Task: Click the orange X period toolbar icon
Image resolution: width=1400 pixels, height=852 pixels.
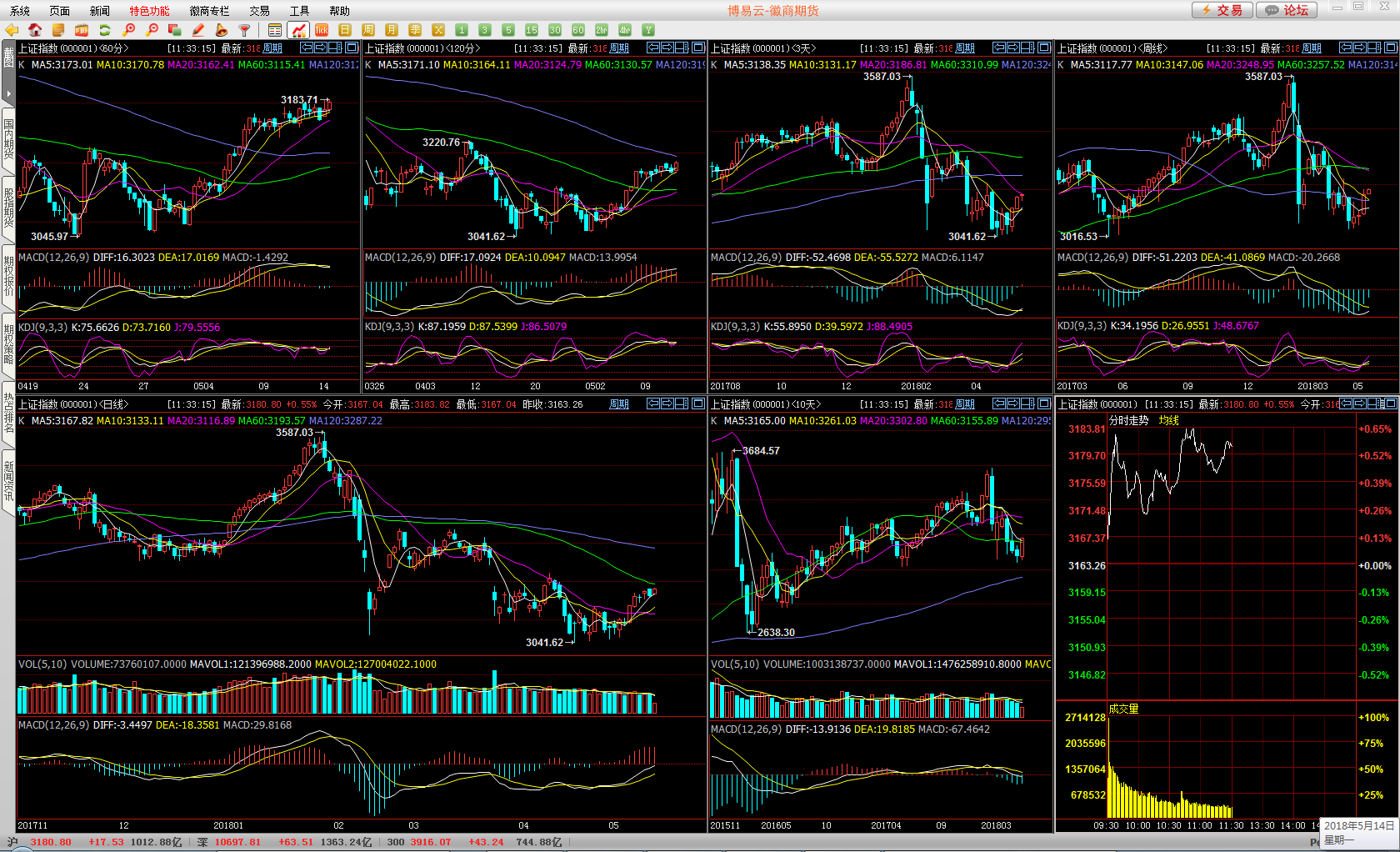Action: pos(438,30)
